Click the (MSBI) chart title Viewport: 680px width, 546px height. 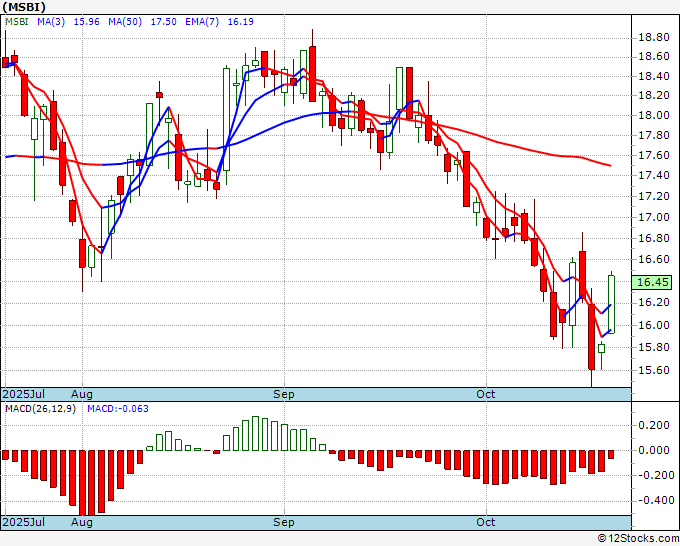coord(24,7)
